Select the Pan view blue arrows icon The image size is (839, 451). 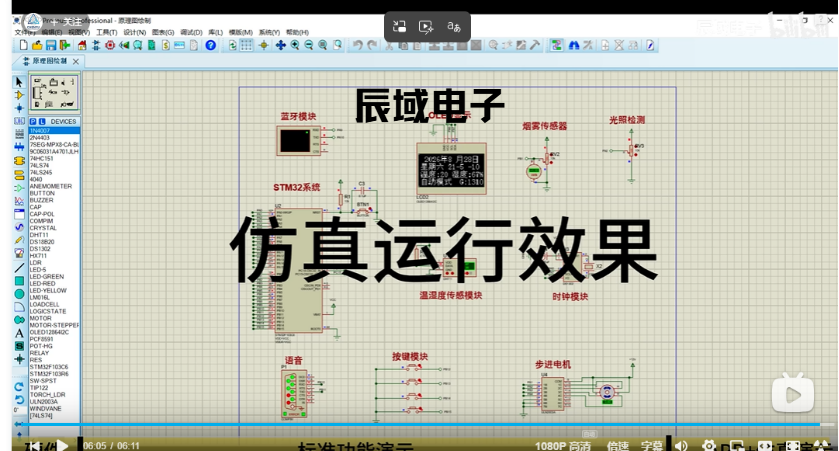[280, 45]
